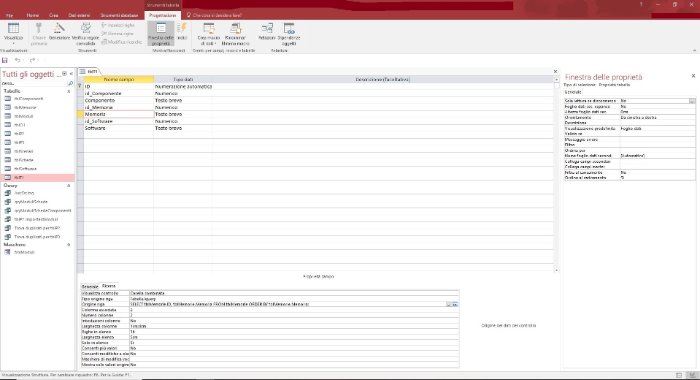
Task: Click Memoria's 'Testo breve' data type
Action: [183, 114]
